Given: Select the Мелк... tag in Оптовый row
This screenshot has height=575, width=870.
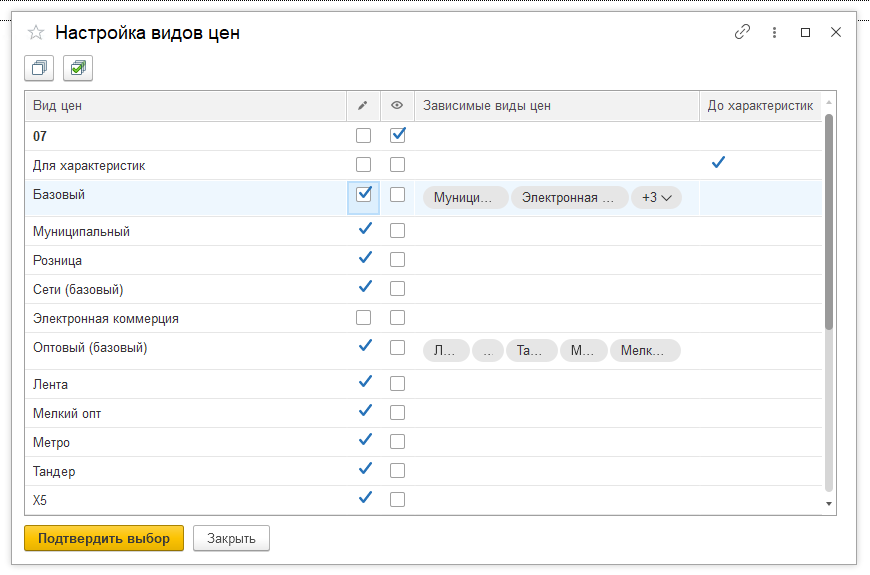Looking at the screenshot, I should [x=645, y=350].
